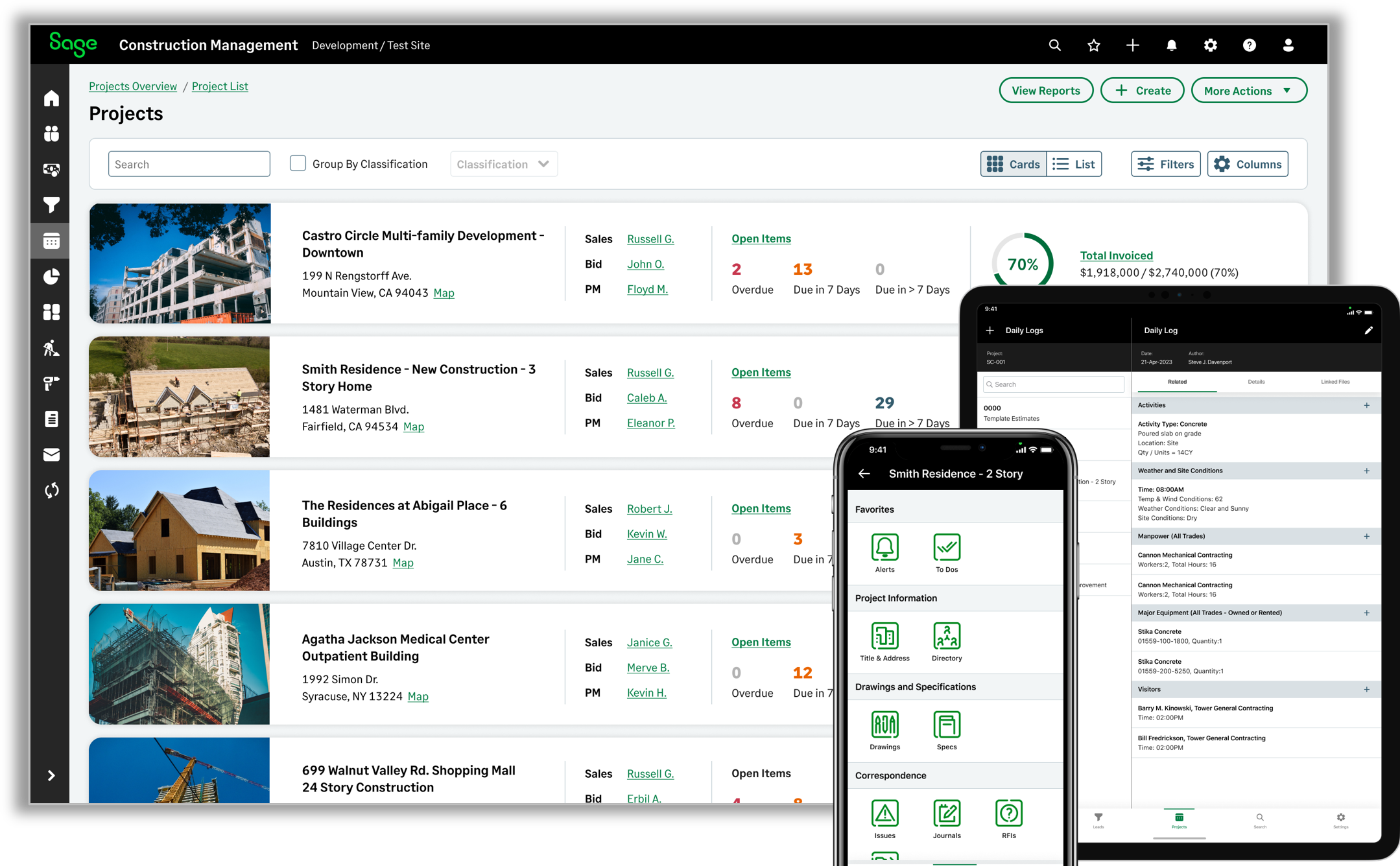This screenshot has width=1400, height=866.
Task: Switch to the Linked Files tab on tablet
Action: tap(1335, 382)
